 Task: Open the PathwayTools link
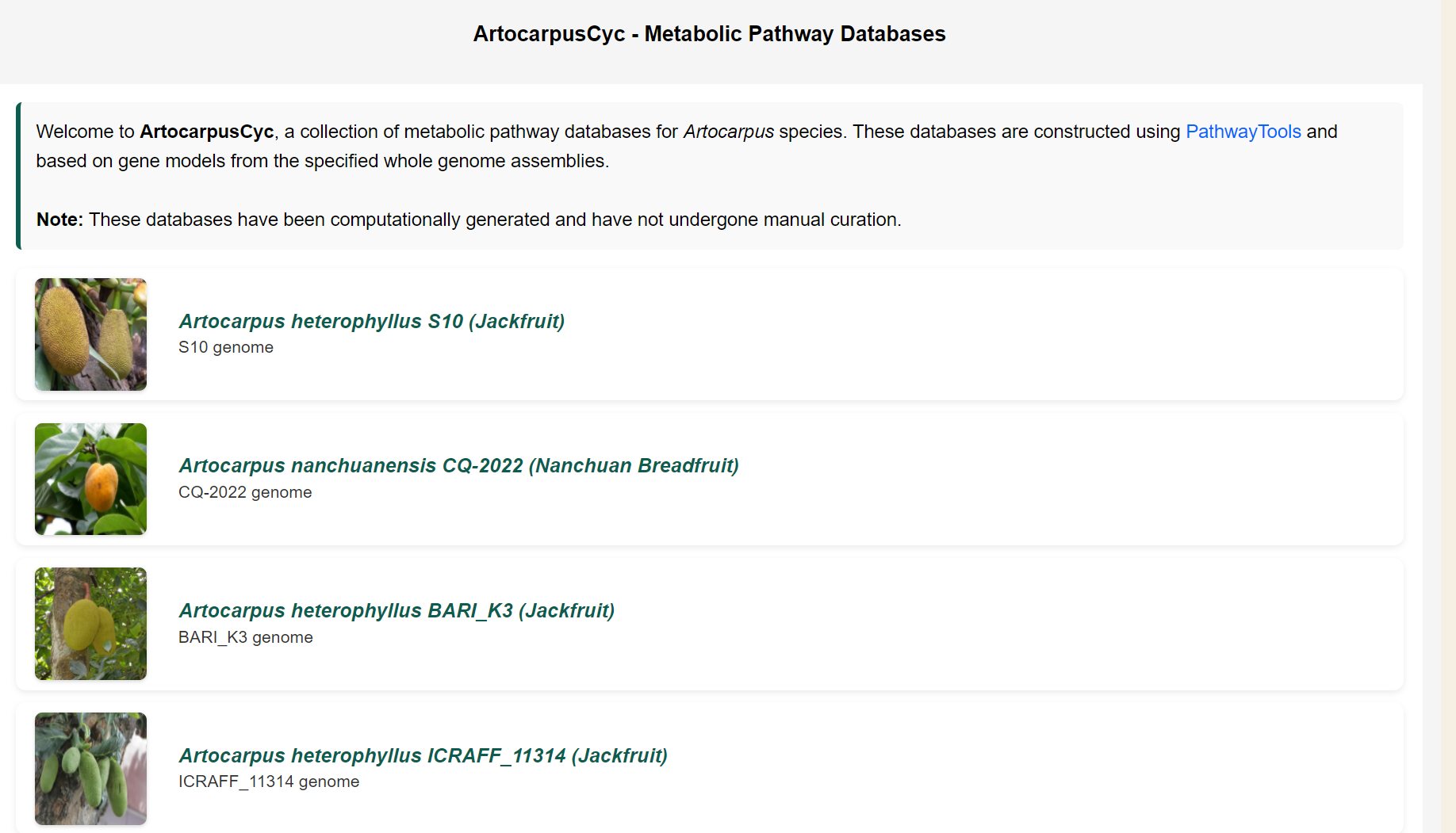tap(1243, 132)
